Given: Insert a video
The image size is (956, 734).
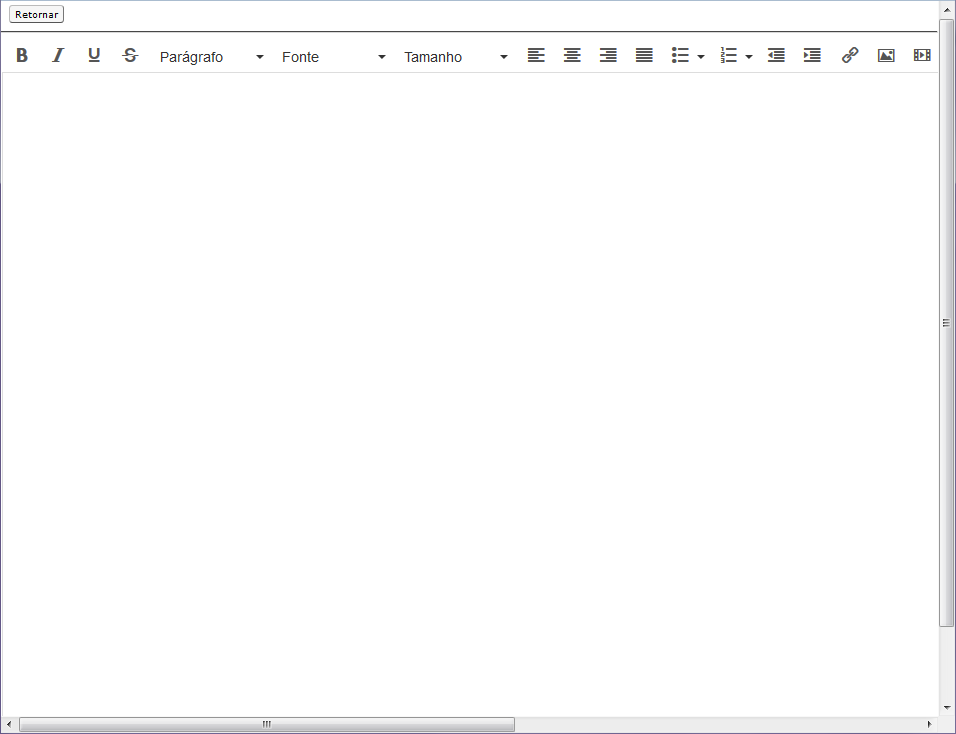Looking at the screenshot, I should [921, 56].
